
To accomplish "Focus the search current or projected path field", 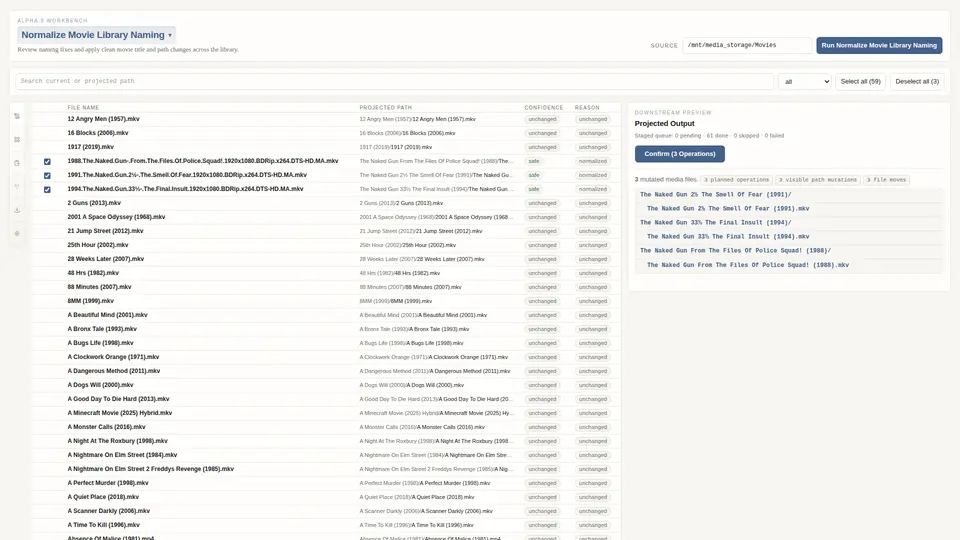I will coord(394,81).
